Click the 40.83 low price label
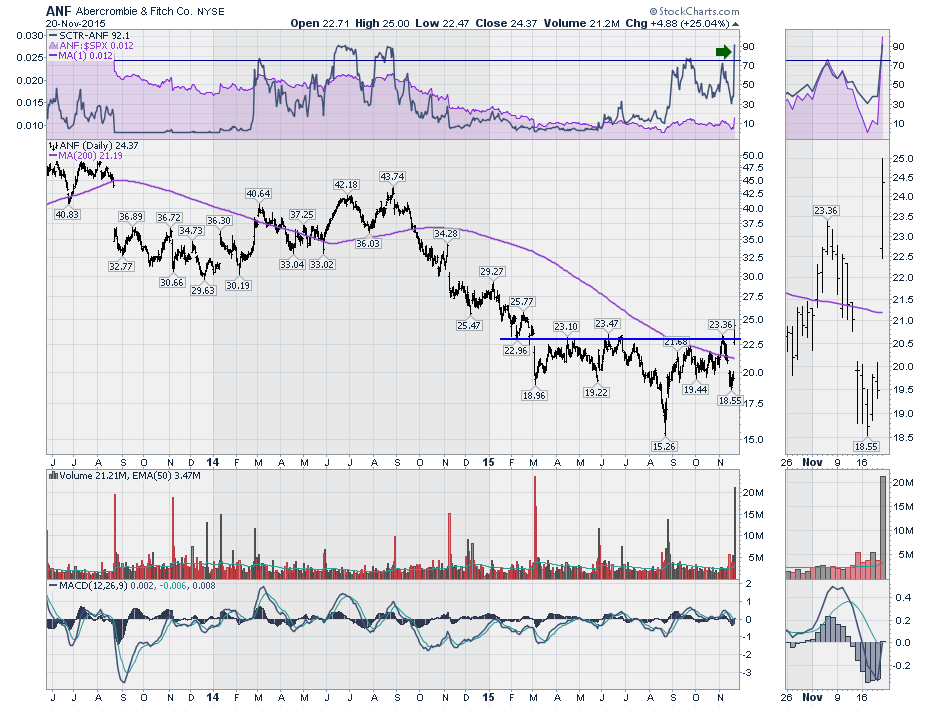Screen dimensions: 930x707 pyautogui.click(x=66, y=214)
